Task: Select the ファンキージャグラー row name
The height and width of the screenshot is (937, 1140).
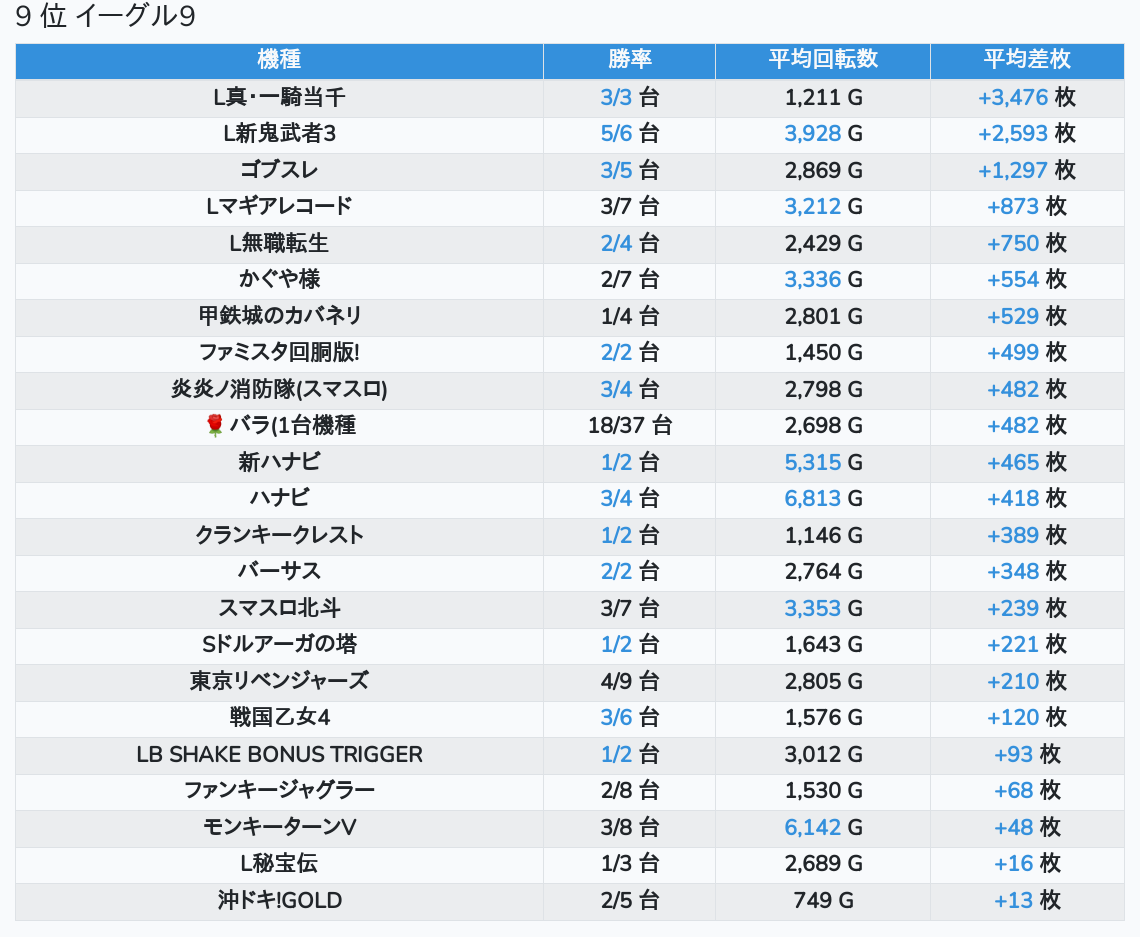Action: click(x=279, y=790)
